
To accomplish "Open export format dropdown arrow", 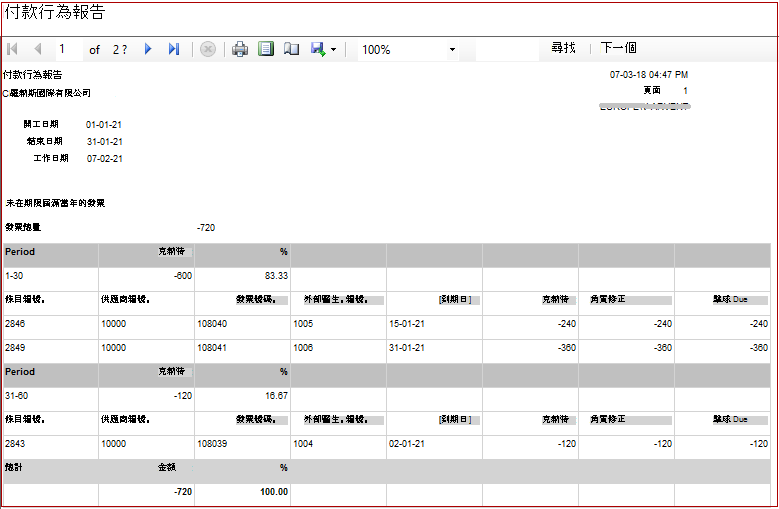I will [333, 50].
